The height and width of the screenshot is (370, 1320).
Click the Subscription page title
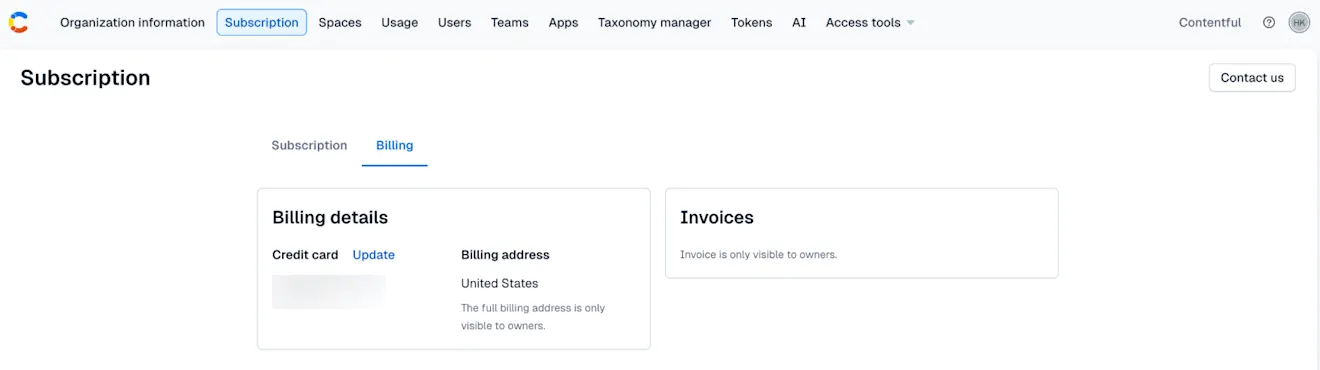click(x=85, y=78)
